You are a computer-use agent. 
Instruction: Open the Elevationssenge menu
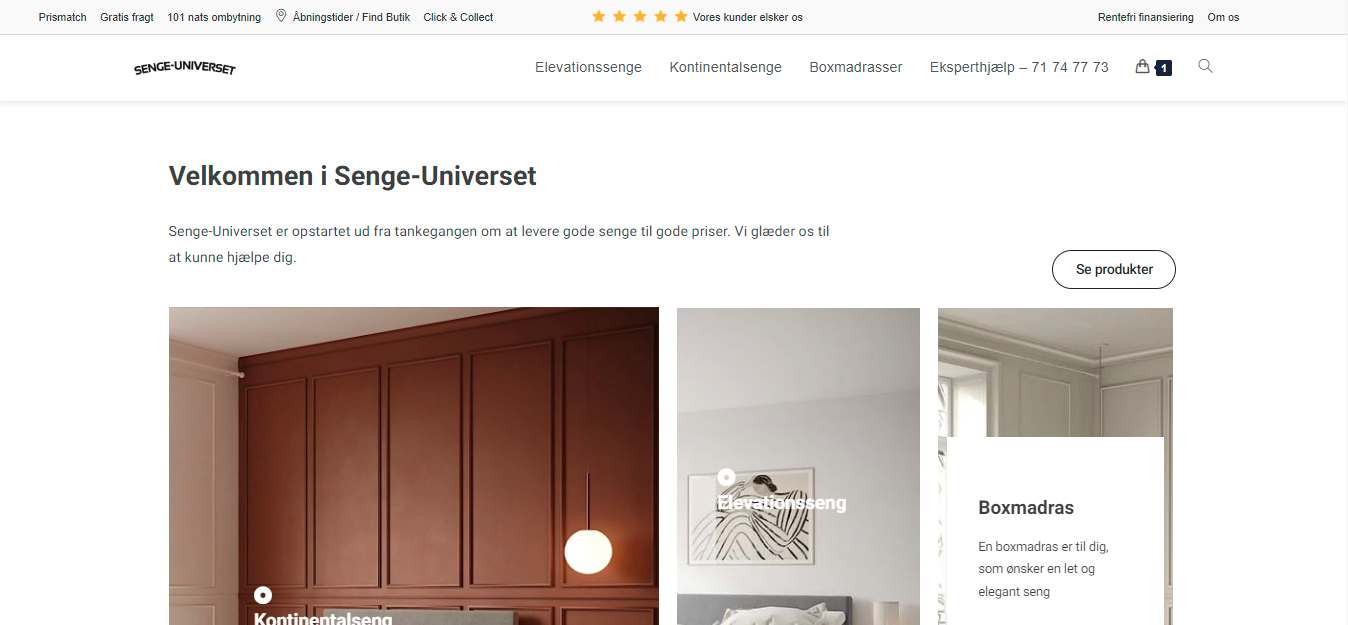pyautogui.click(x=588, y=67)
